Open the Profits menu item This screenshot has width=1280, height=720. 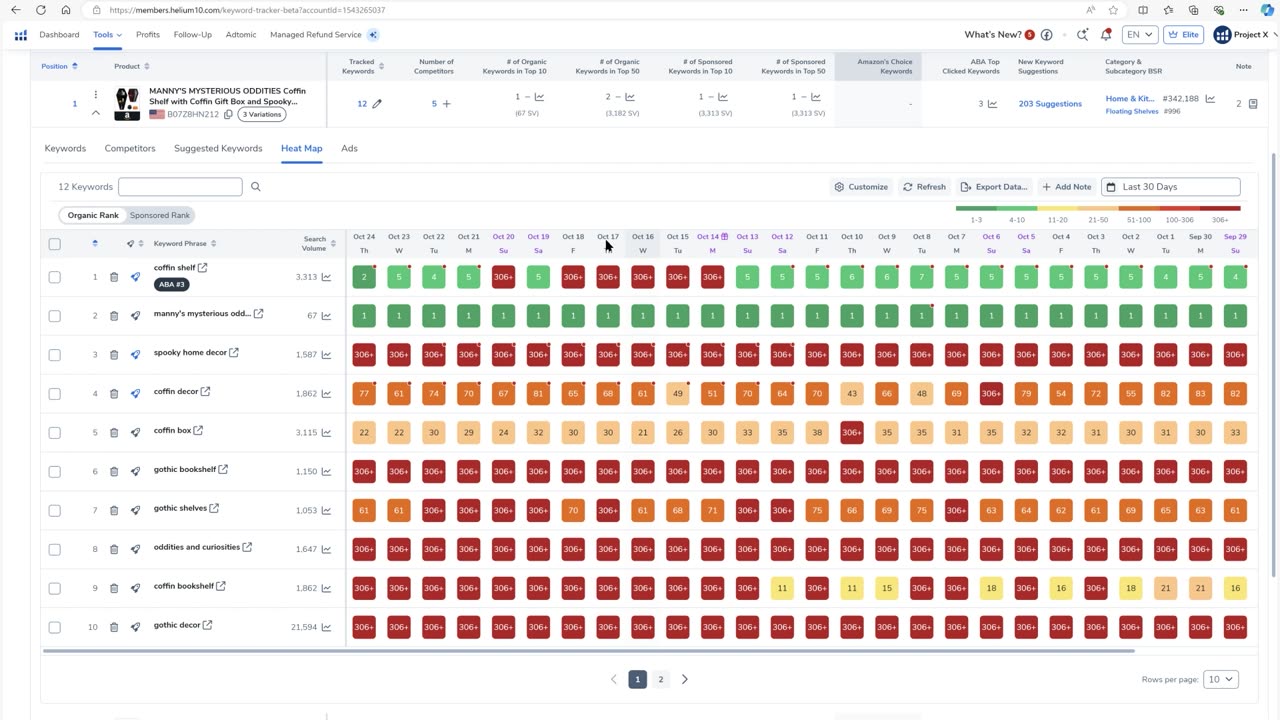pos(148,35)
